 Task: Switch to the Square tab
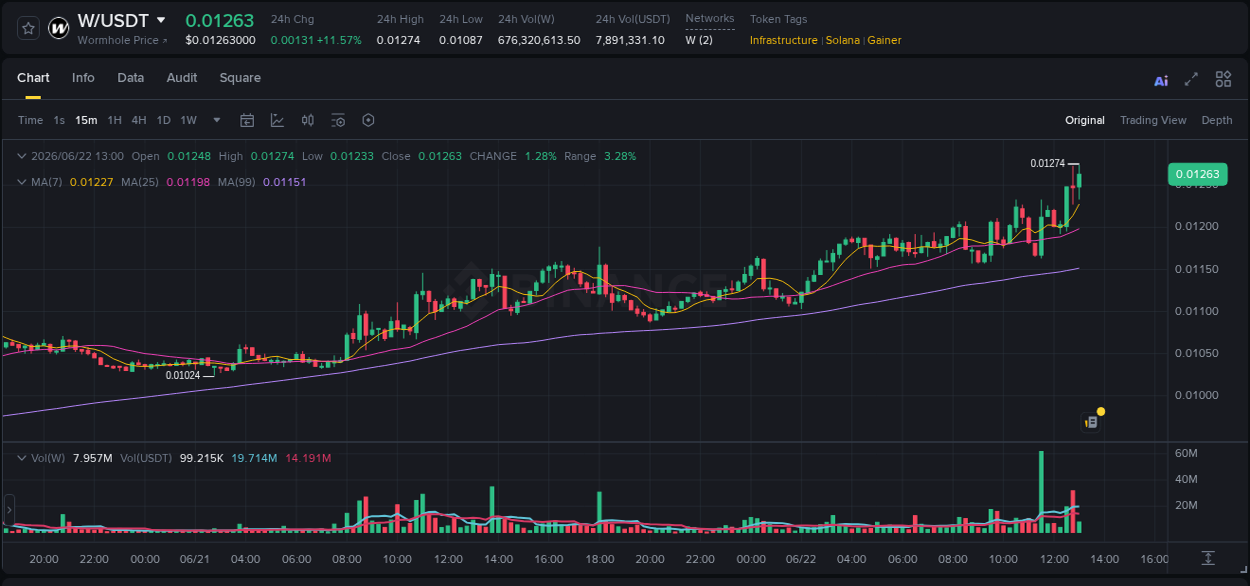tap(240, 78)
